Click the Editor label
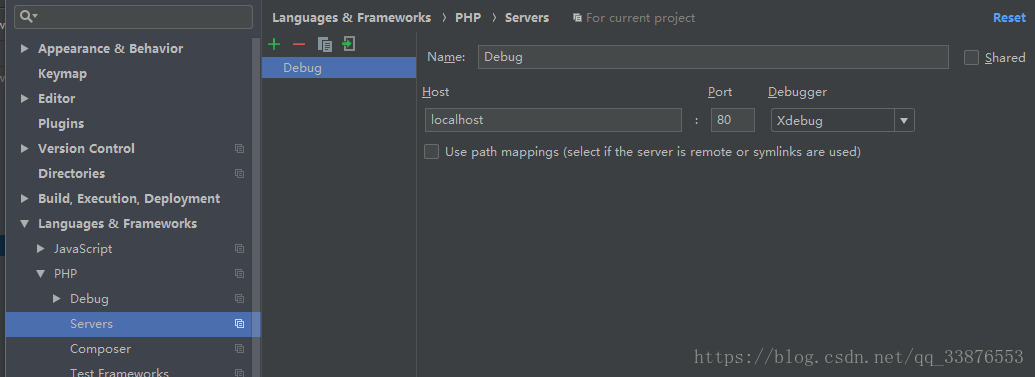 pos(57,98)
